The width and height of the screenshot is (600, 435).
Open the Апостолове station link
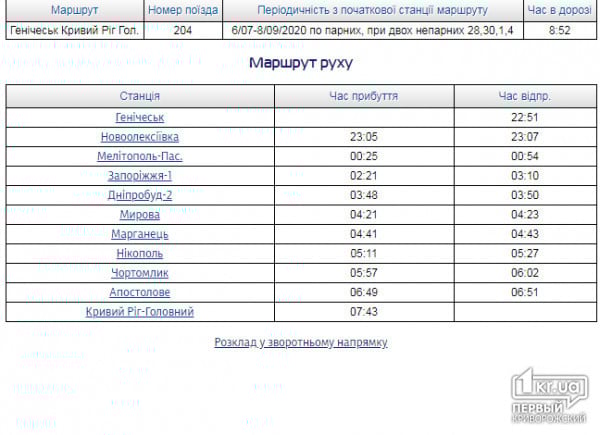coord(140,292)
